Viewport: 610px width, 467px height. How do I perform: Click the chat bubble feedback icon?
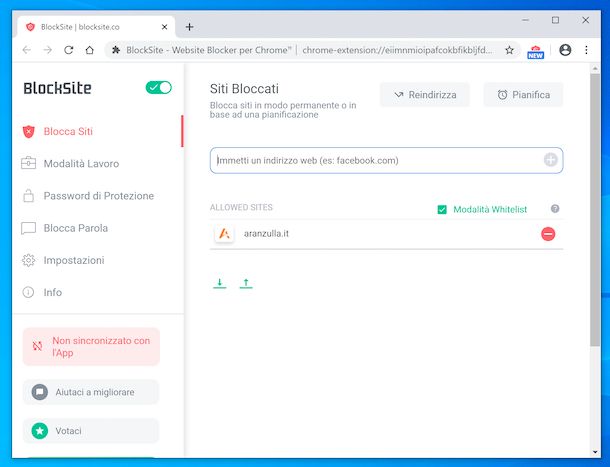(x=40, y=392)
